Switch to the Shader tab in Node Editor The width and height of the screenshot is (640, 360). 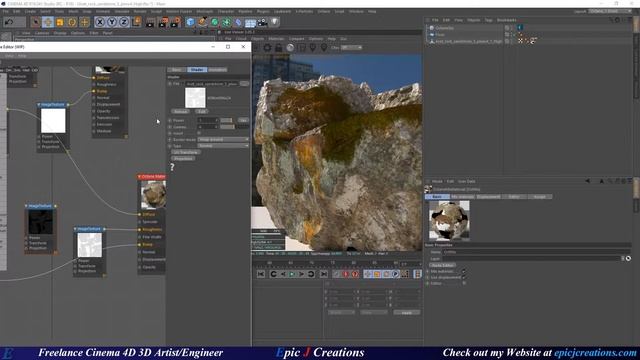197,70
